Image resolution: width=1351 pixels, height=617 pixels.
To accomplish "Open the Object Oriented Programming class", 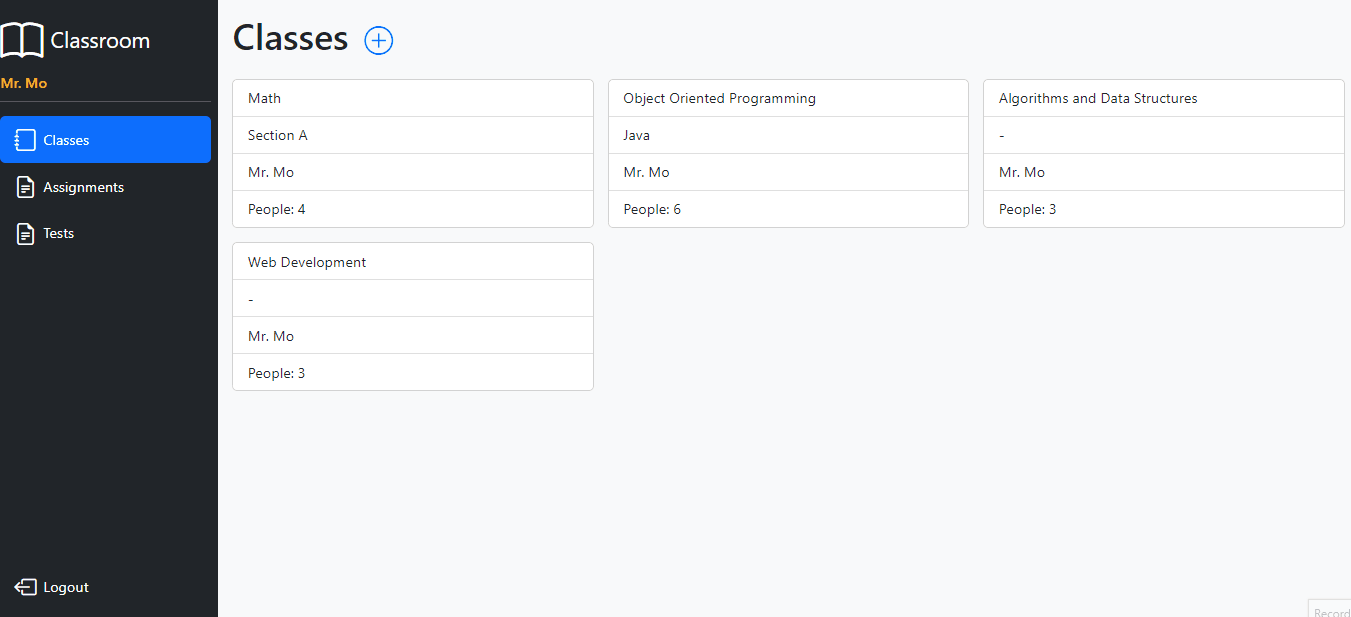I will click(788, 97).
